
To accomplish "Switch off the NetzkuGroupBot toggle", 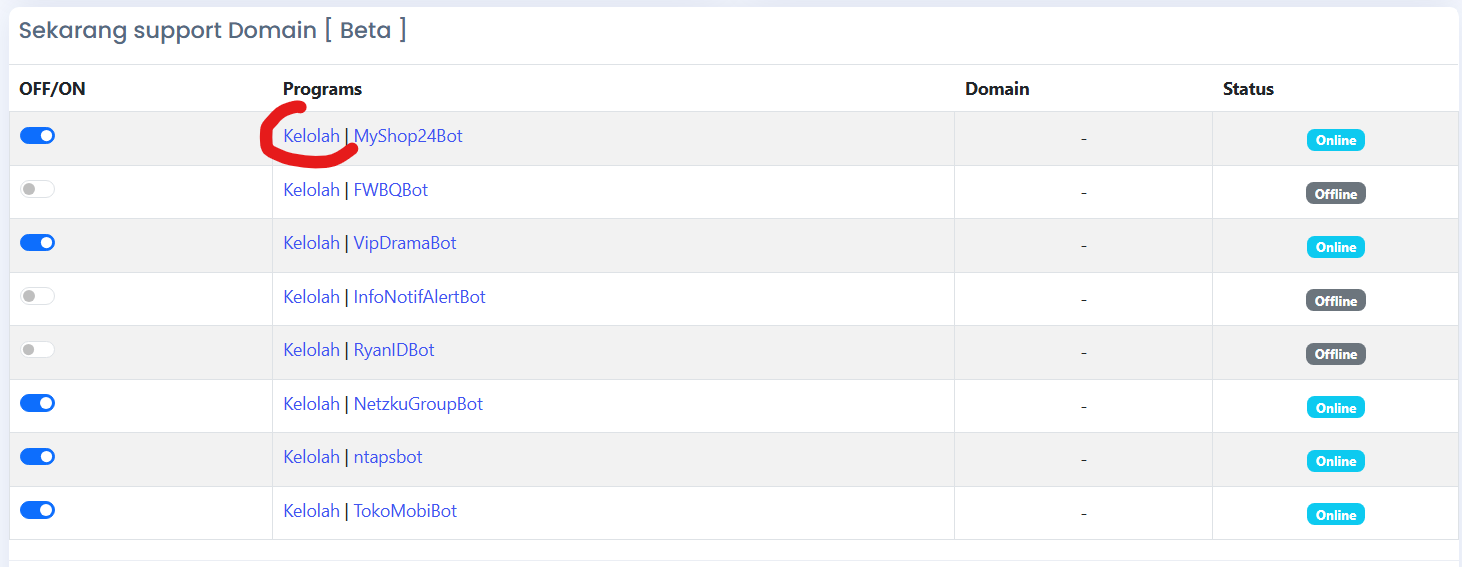I will pyautogui.click(x=38, y=403).
